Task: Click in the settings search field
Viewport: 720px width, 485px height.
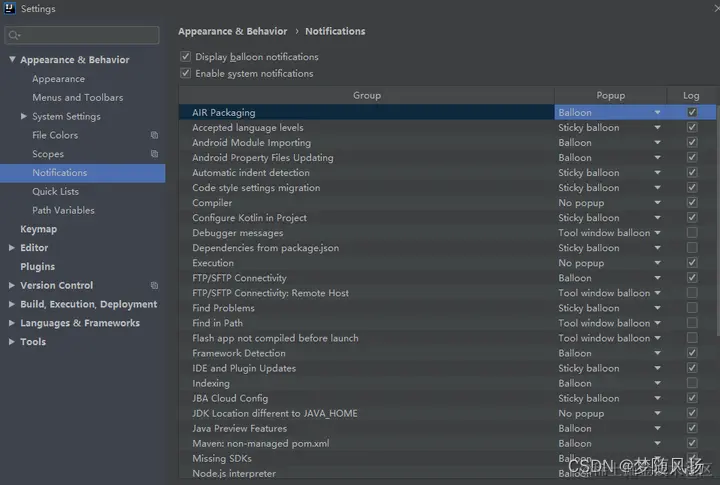Action: click(x=82, y=35)
